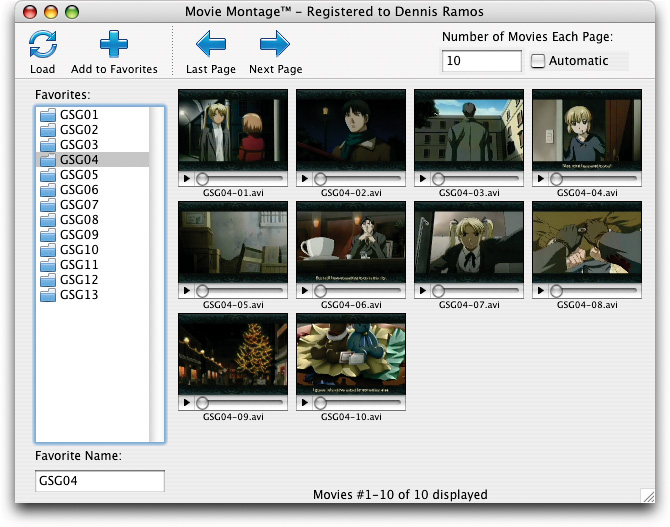Click the GSG04-07.avi seek slider
This screenshot has width=670, height=527.
click(476, 291)
